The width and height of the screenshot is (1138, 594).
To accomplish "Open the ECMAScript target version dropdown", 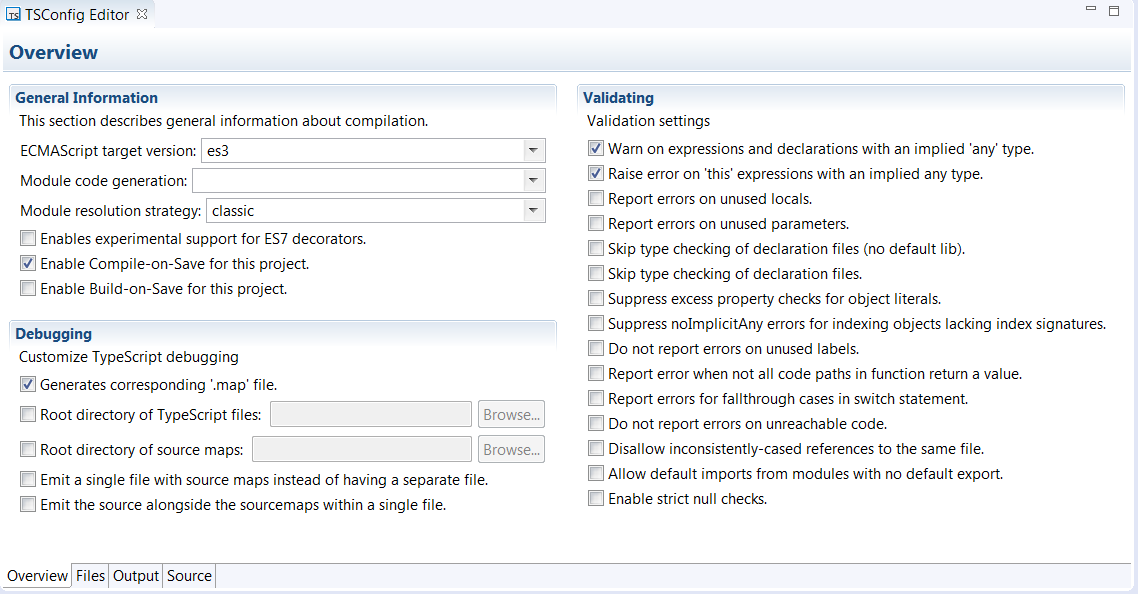I will (x=534, y=150).
